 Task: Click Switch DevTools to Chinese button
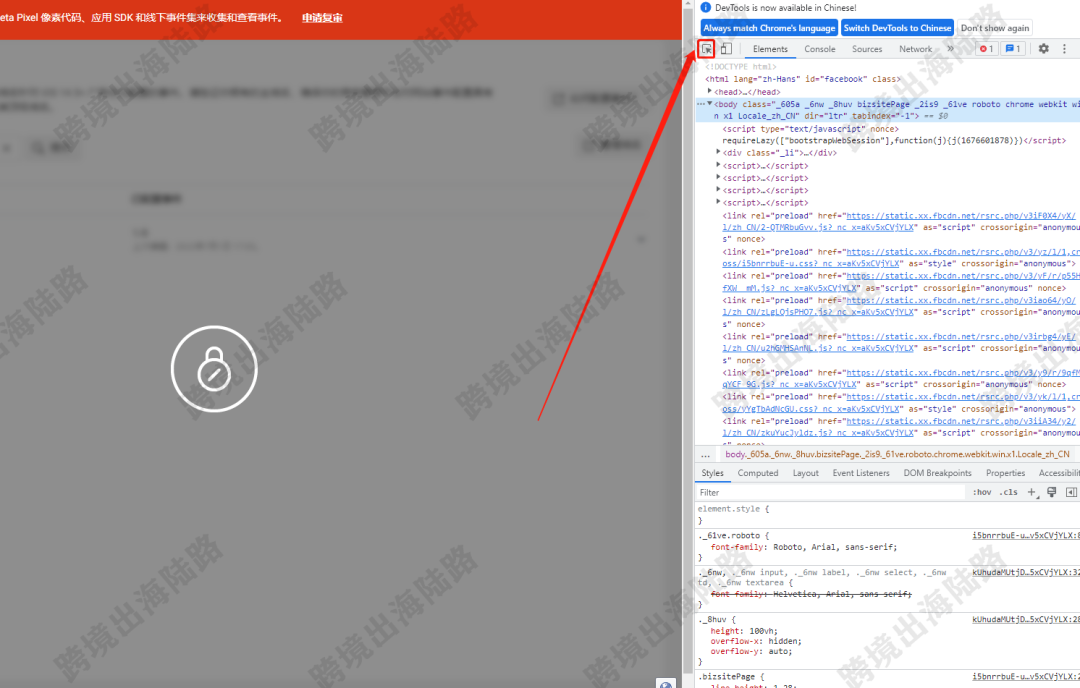tap(897, 28)
